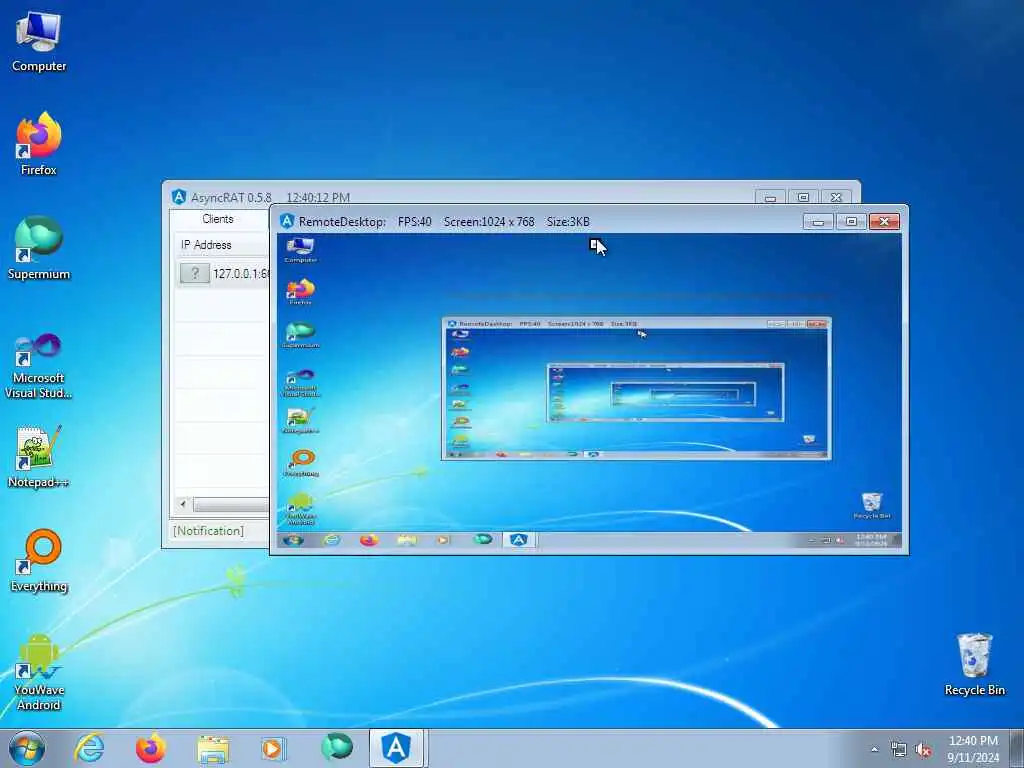
Task: Click the Show desktop button at taskbar end
Action: (1017, 748)
